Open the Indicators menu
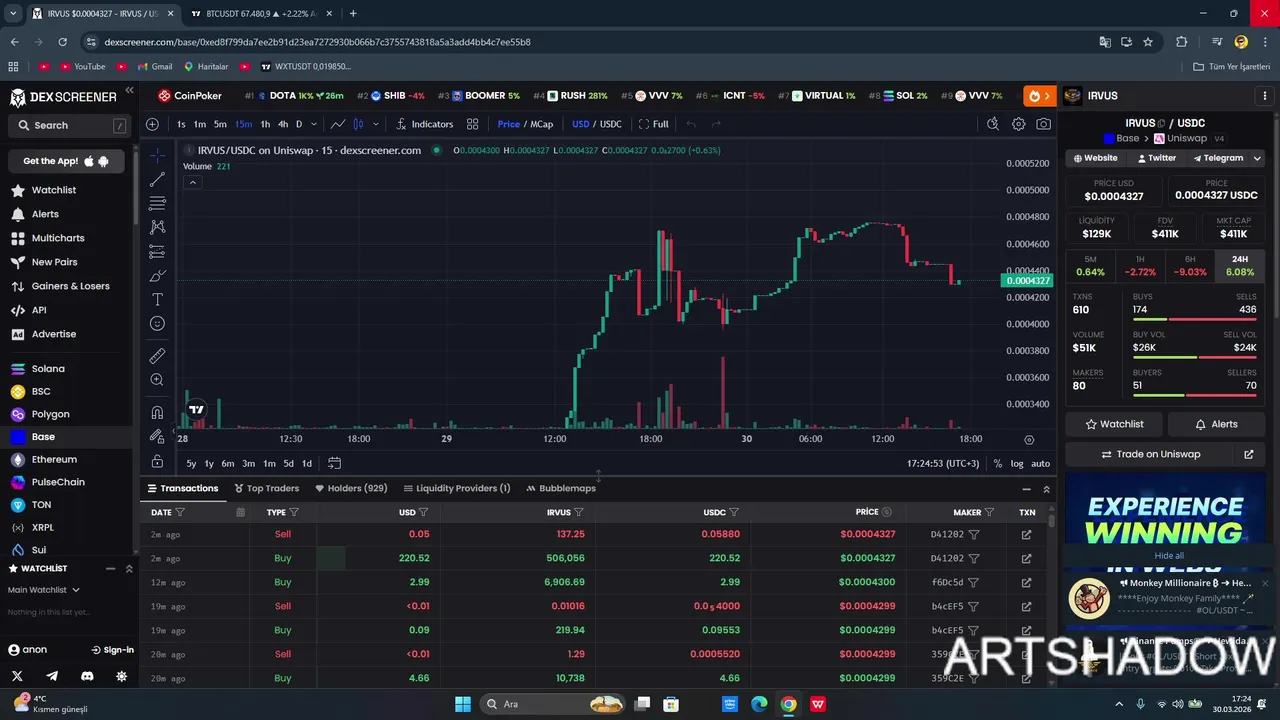1280x720 pixels. point(425,124)
